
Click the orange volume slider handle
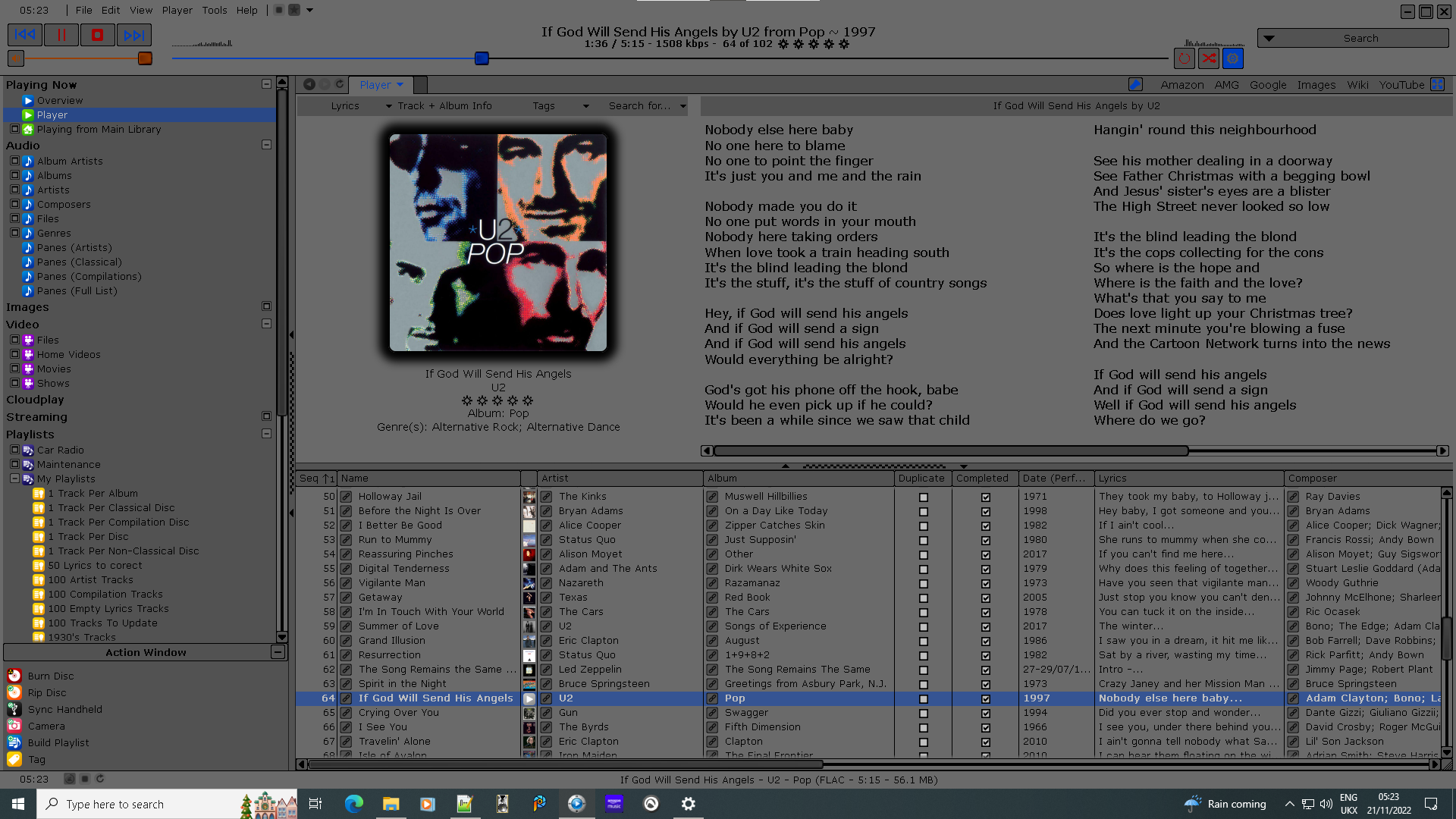[x=145, y=58]
